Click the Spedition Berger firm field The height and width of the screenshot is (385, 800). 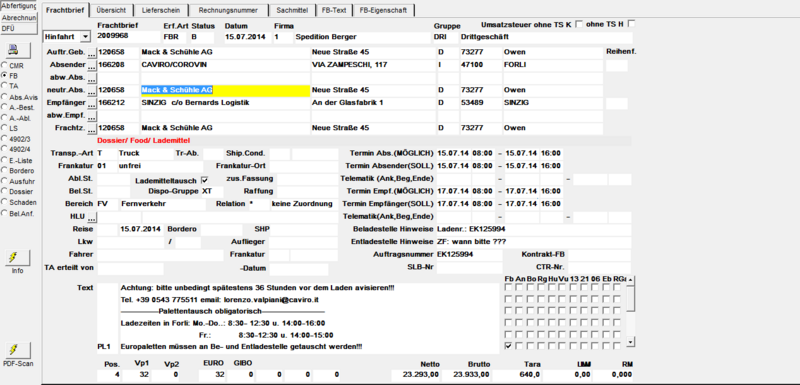(x=362, y=37)
